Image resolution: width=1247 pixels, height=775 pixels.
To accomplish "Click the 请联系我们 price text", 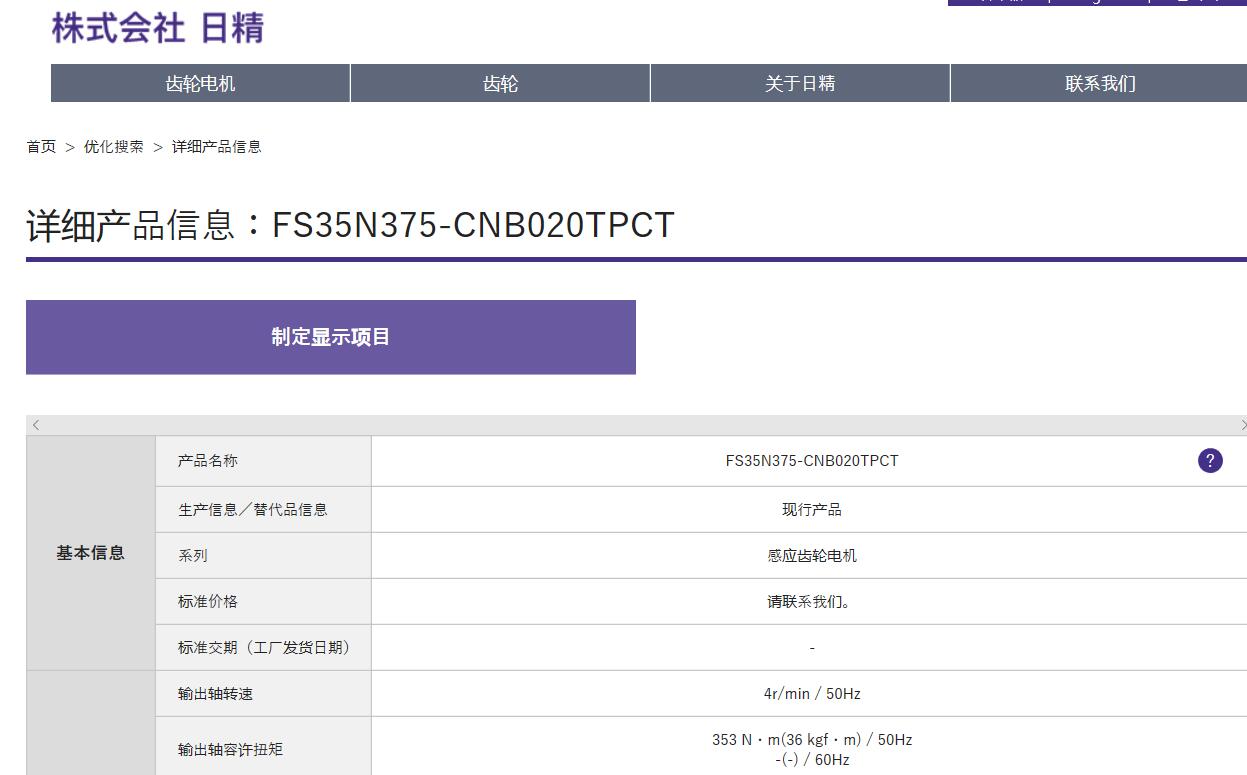I will [810, 601].
